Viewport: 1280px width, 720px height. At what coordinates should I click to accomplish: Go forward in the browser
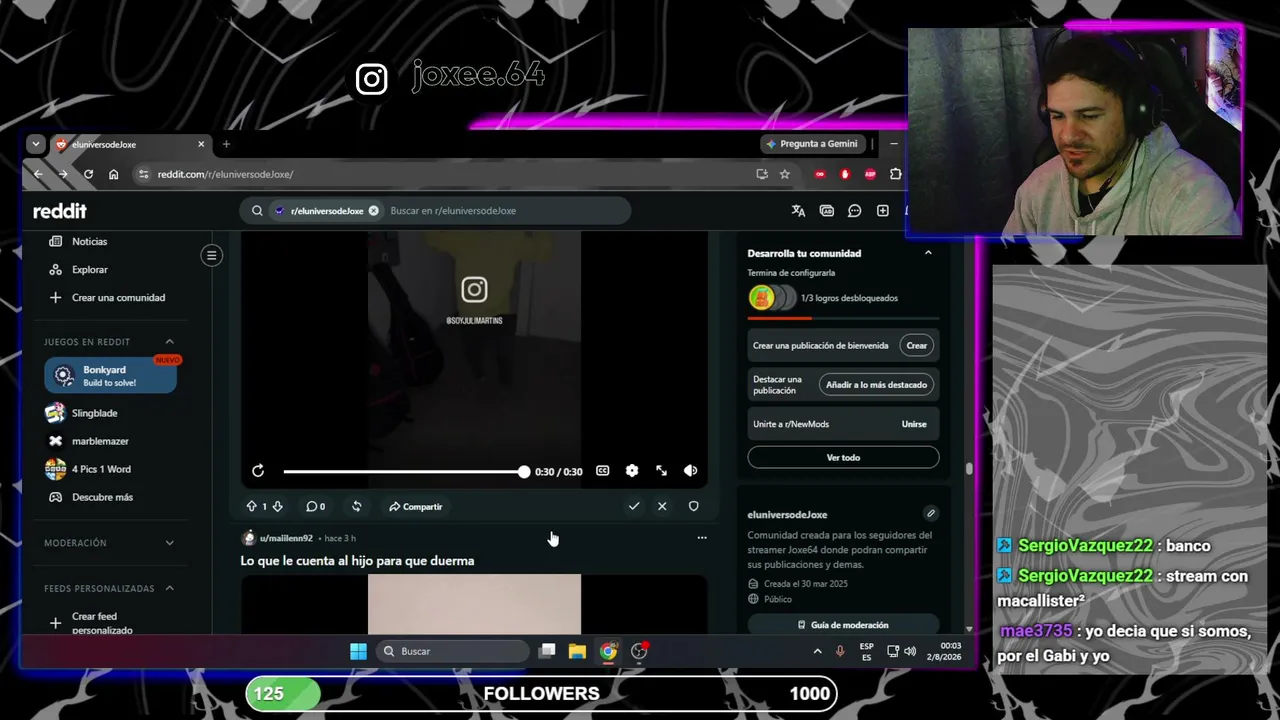(x=63, y=174)
